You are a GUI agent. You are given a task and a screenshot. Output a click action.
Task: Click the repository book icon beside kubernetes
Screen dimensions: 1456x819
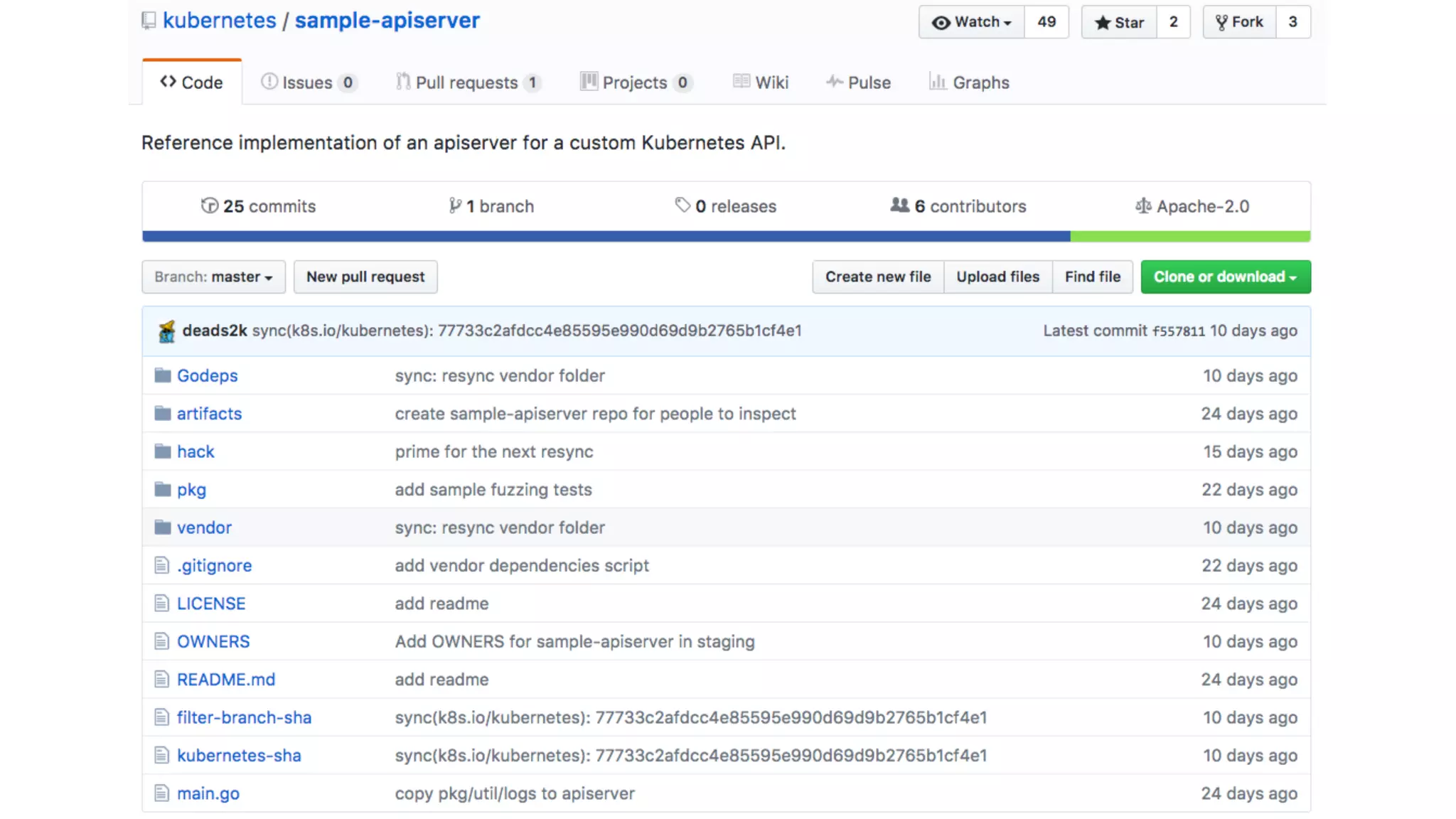(149, 21)
